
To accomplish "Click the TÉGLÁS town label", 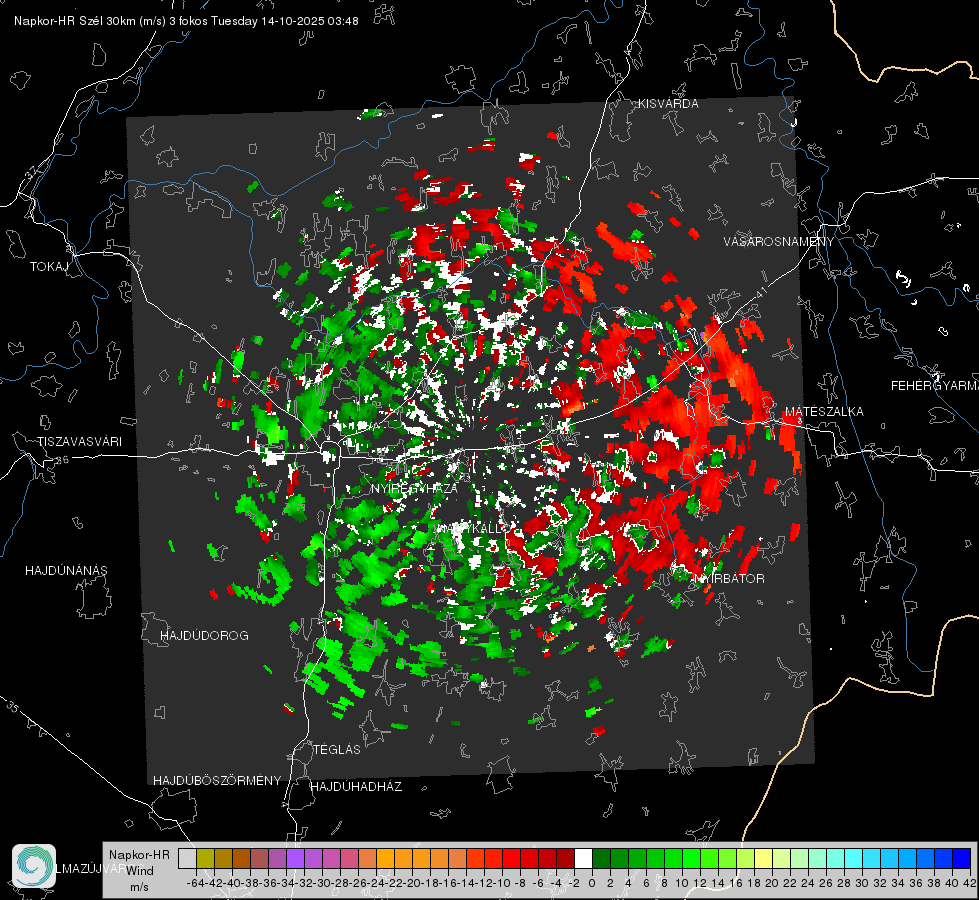I will (337, 750).
